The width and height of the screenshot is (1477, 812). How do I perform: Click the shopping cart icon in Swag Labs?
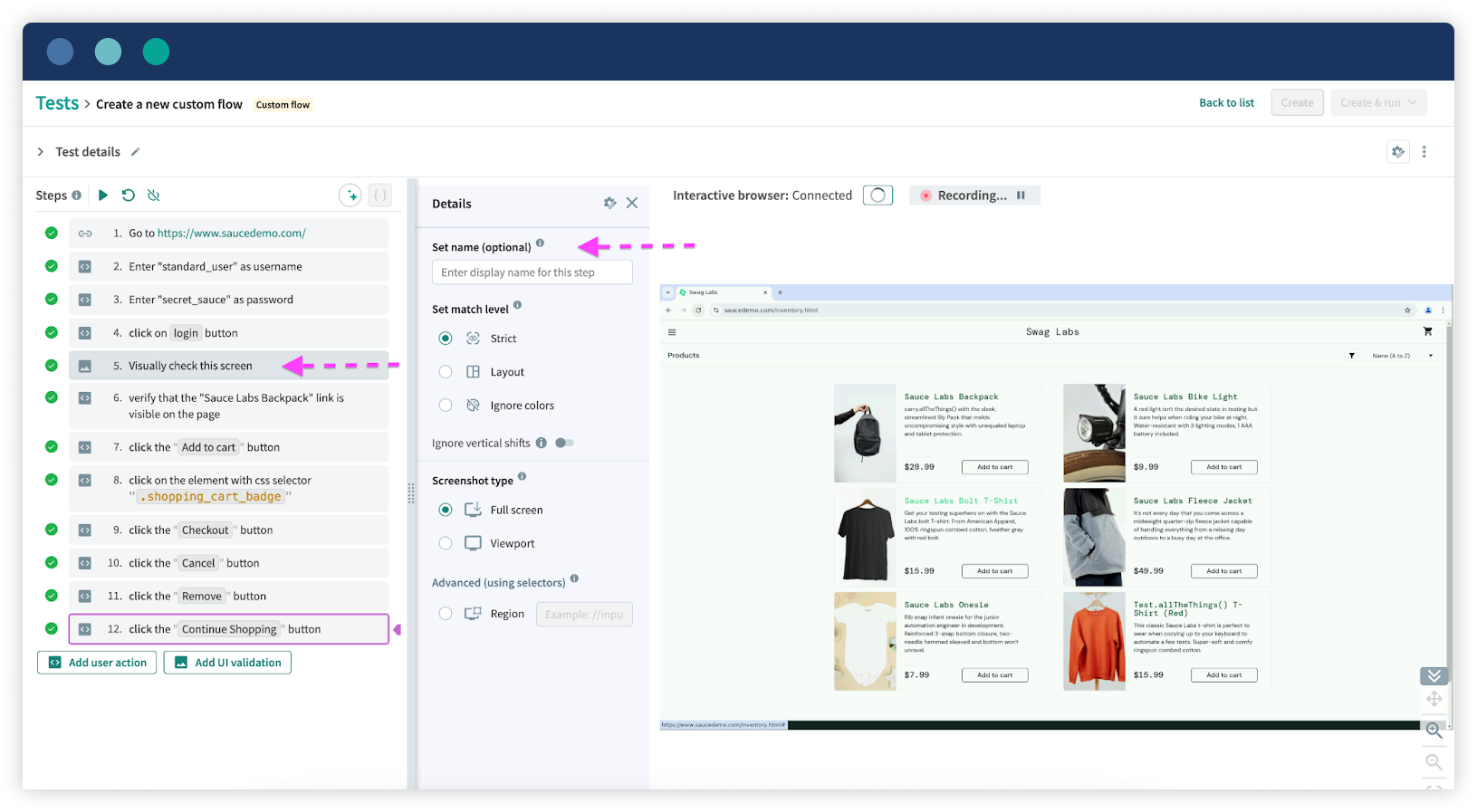click(1428, 332)
